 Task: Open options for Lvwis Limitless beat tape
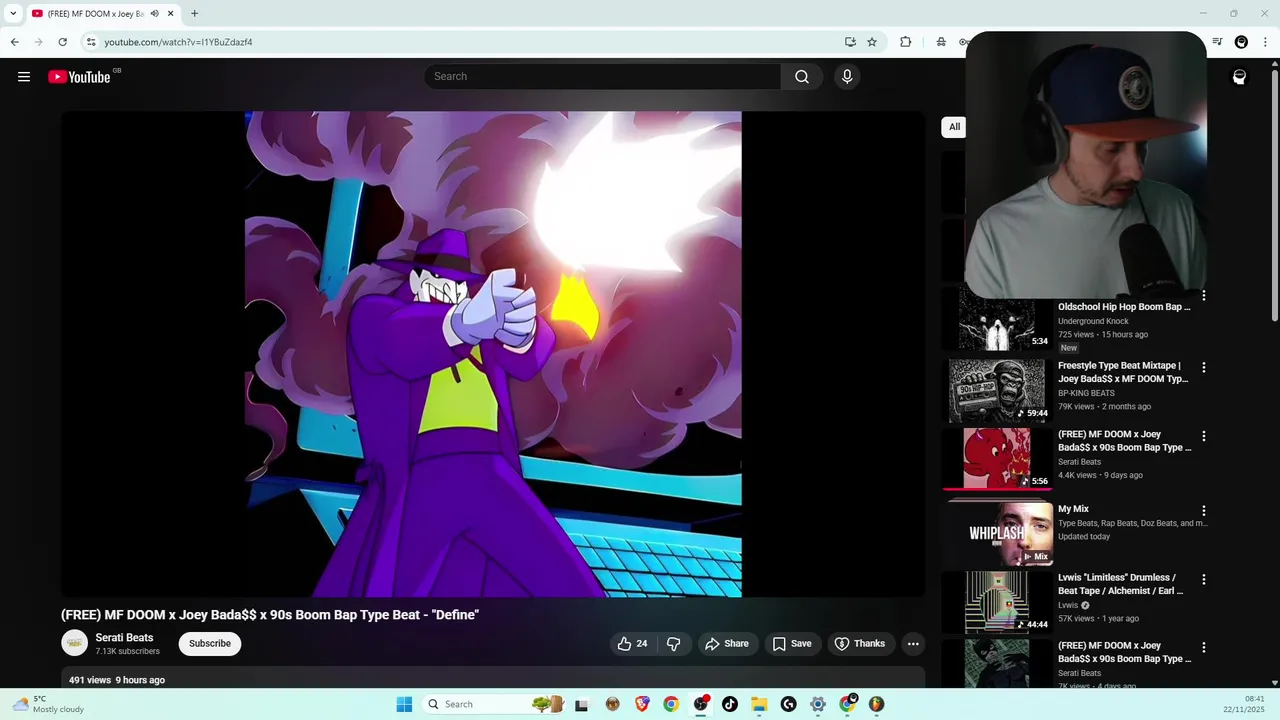coord(1204,579)
